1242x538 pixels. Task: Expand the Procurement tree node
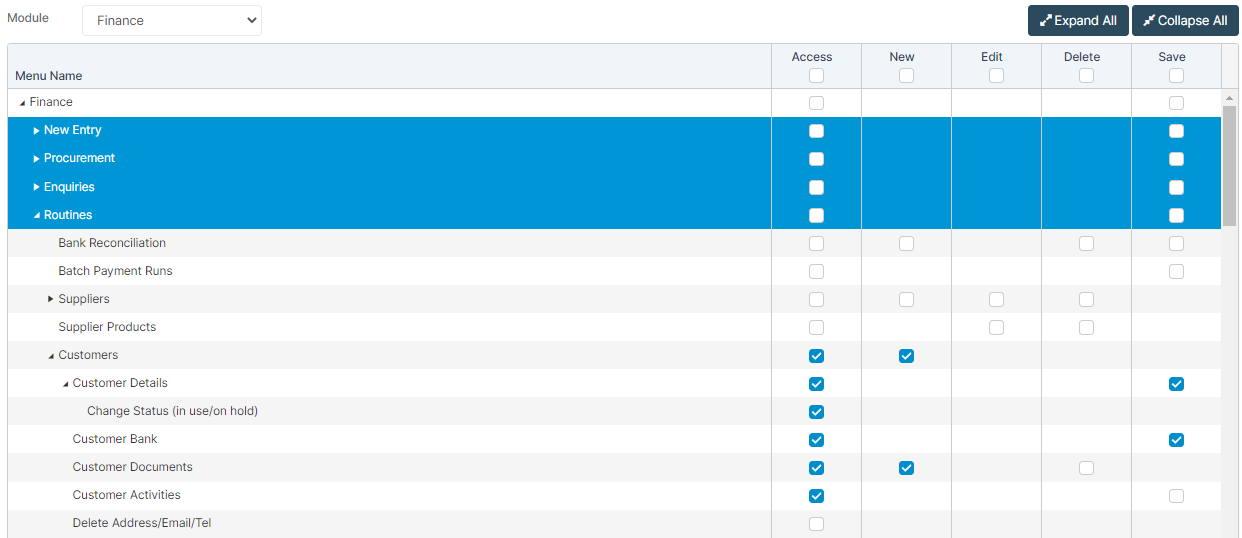click(37, 159)
